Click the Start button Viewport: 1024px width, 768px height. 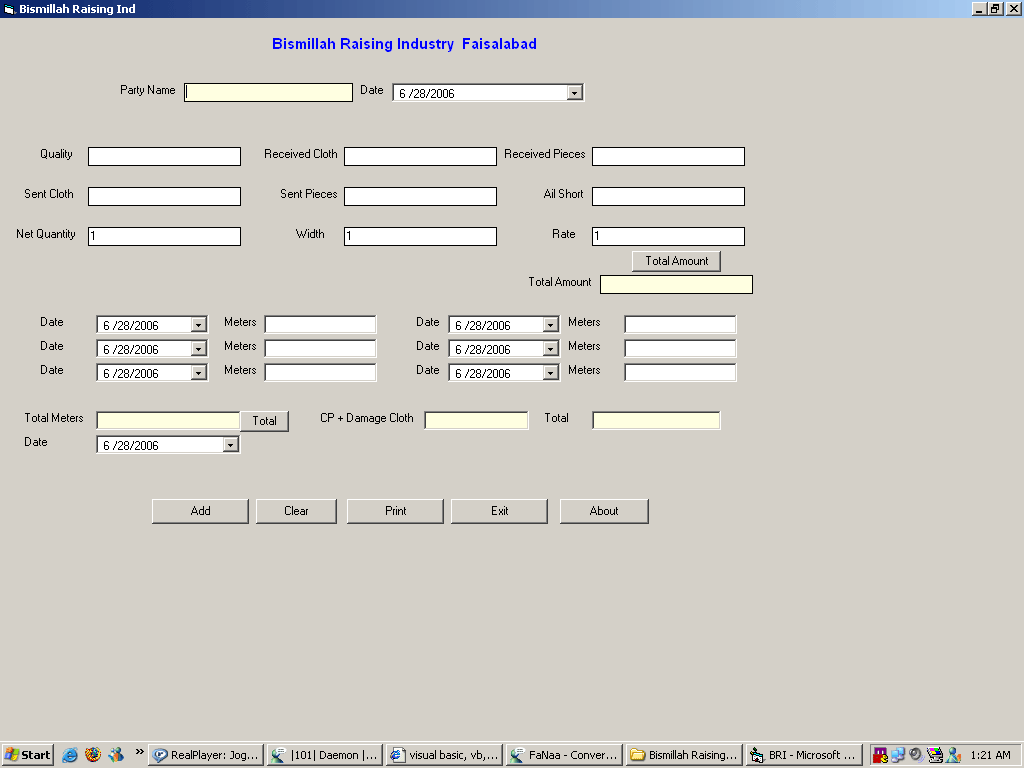(x=28, y=755)
